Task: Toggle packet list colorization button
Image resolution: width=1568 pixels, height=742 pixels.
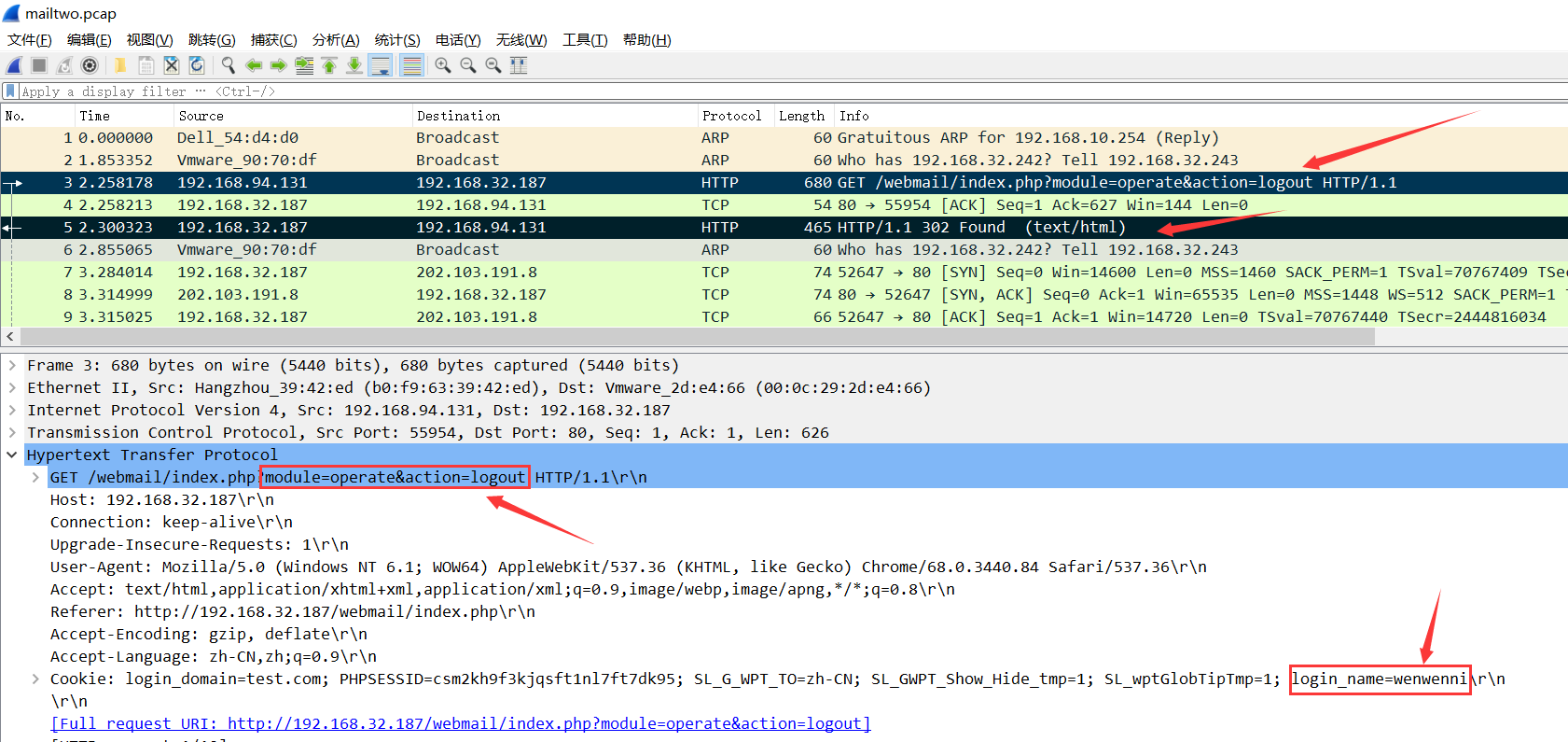Action: click(411, 65)
